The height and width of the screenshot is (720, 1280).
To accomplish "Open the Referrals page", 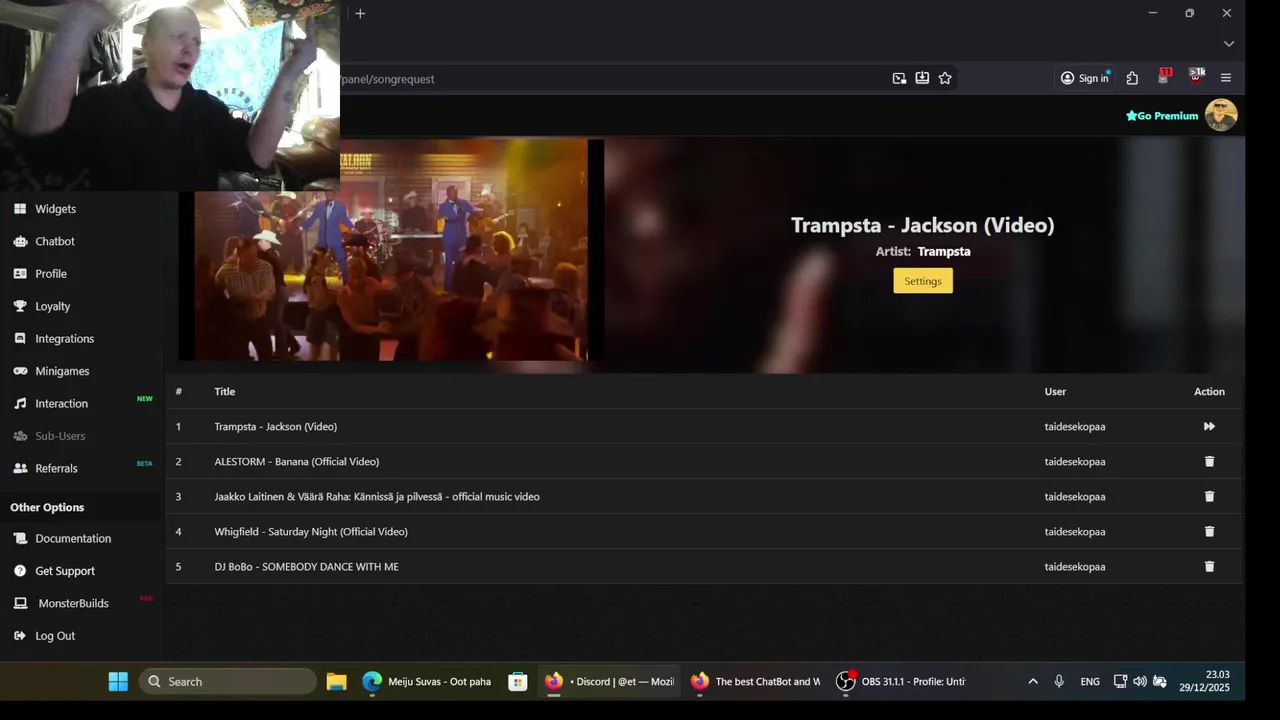I will coord(56,468).
